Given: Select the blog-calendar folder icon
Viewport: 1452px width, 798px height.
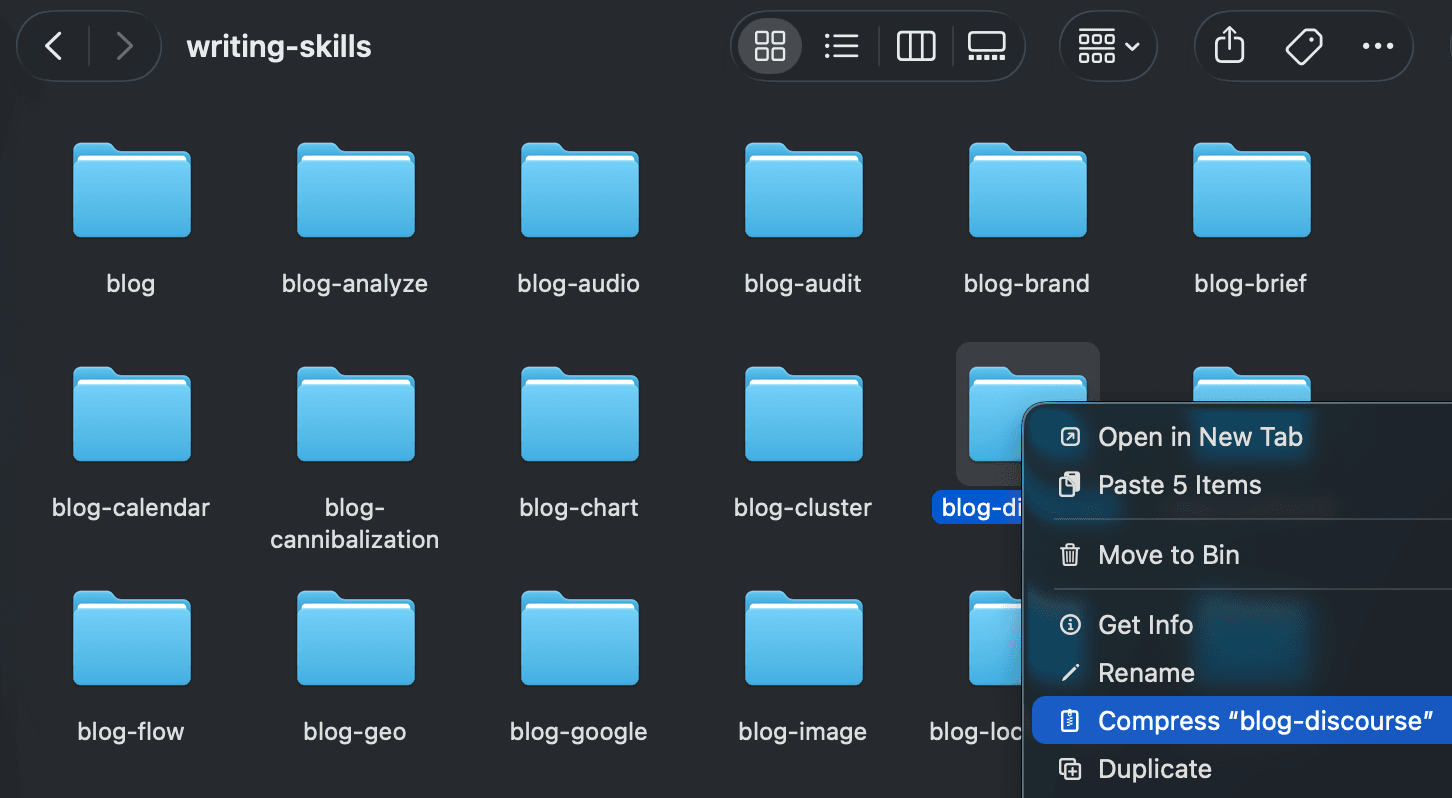Looking at the screenshot, I should coord(131,414).
